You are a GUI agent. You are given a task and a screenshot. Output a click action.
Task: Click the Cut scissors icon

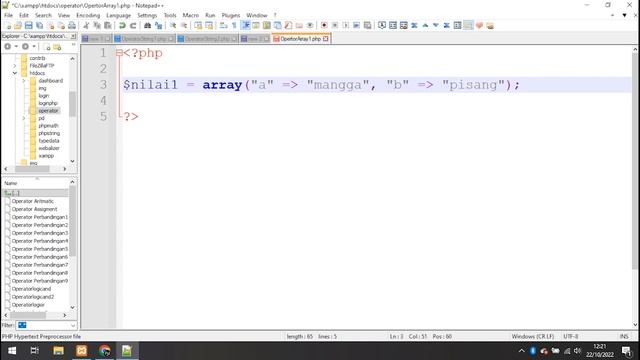[86, 25]
